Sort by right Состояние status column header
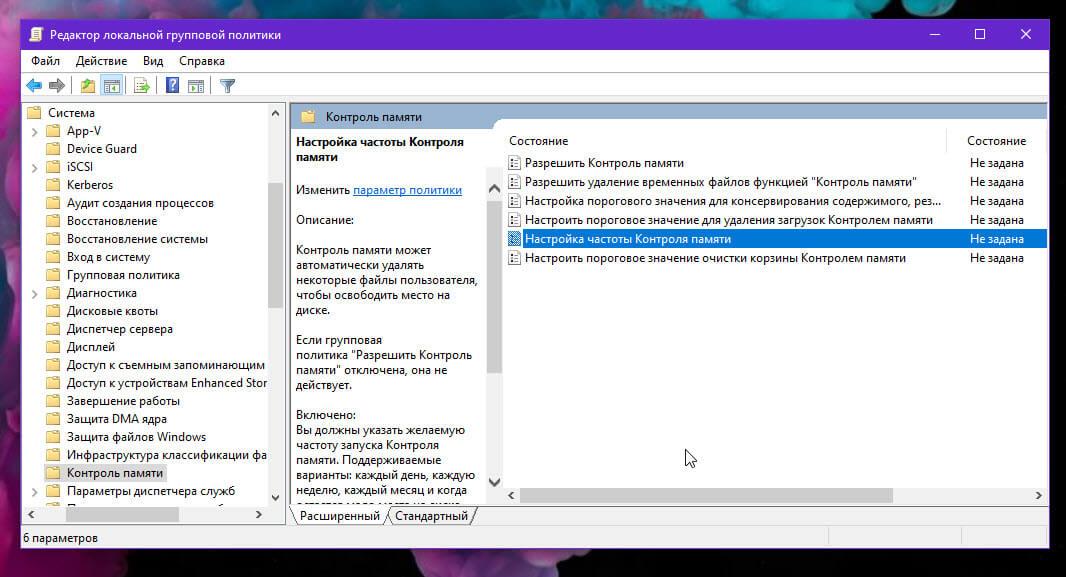The image size is (1066, 577). (997, 141)
